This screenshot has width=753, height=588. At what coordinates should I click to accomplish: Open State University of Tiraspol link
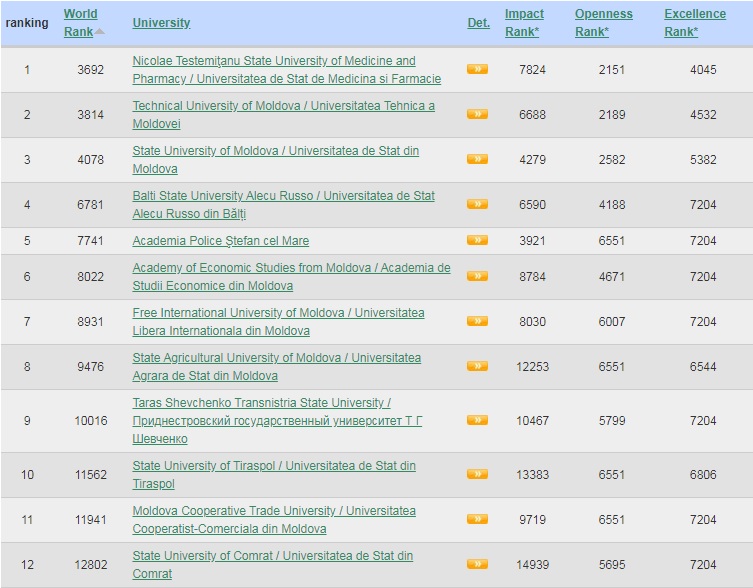pos(274,475)
